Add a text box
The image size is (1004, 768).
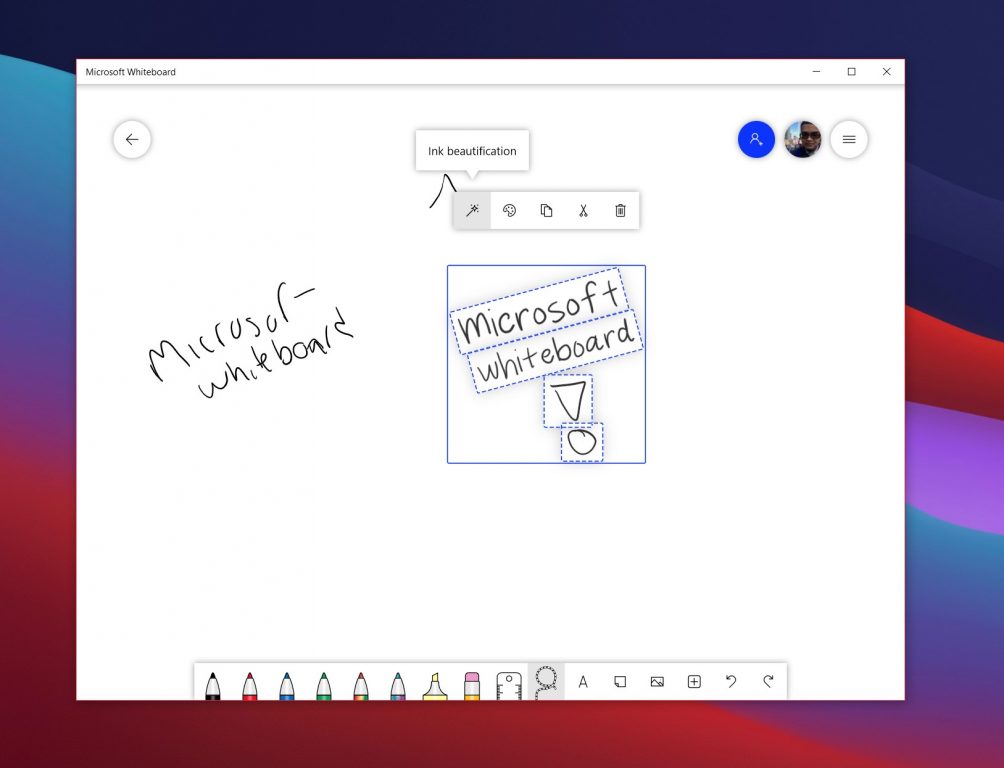click(583, 682)
